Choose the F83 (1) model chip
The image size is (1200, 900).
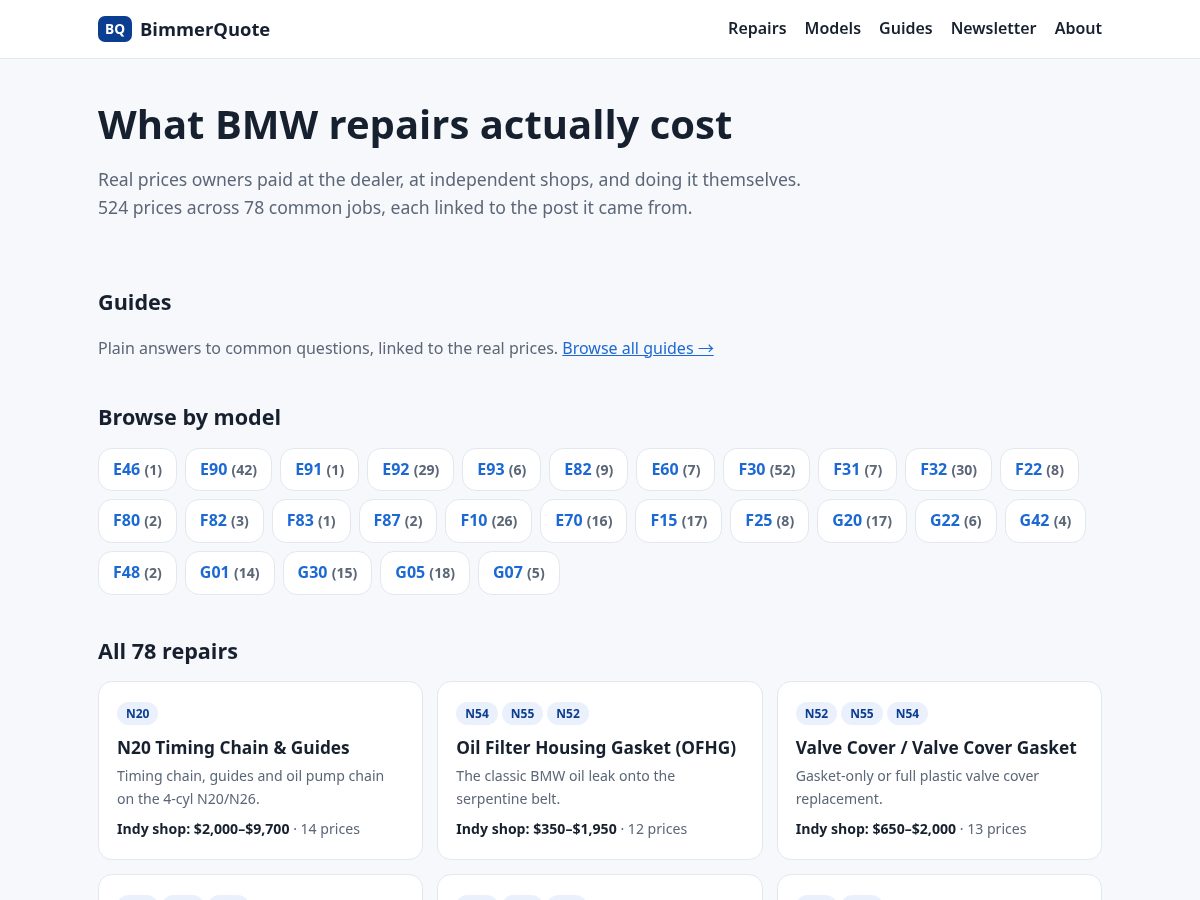pos(311,521)
